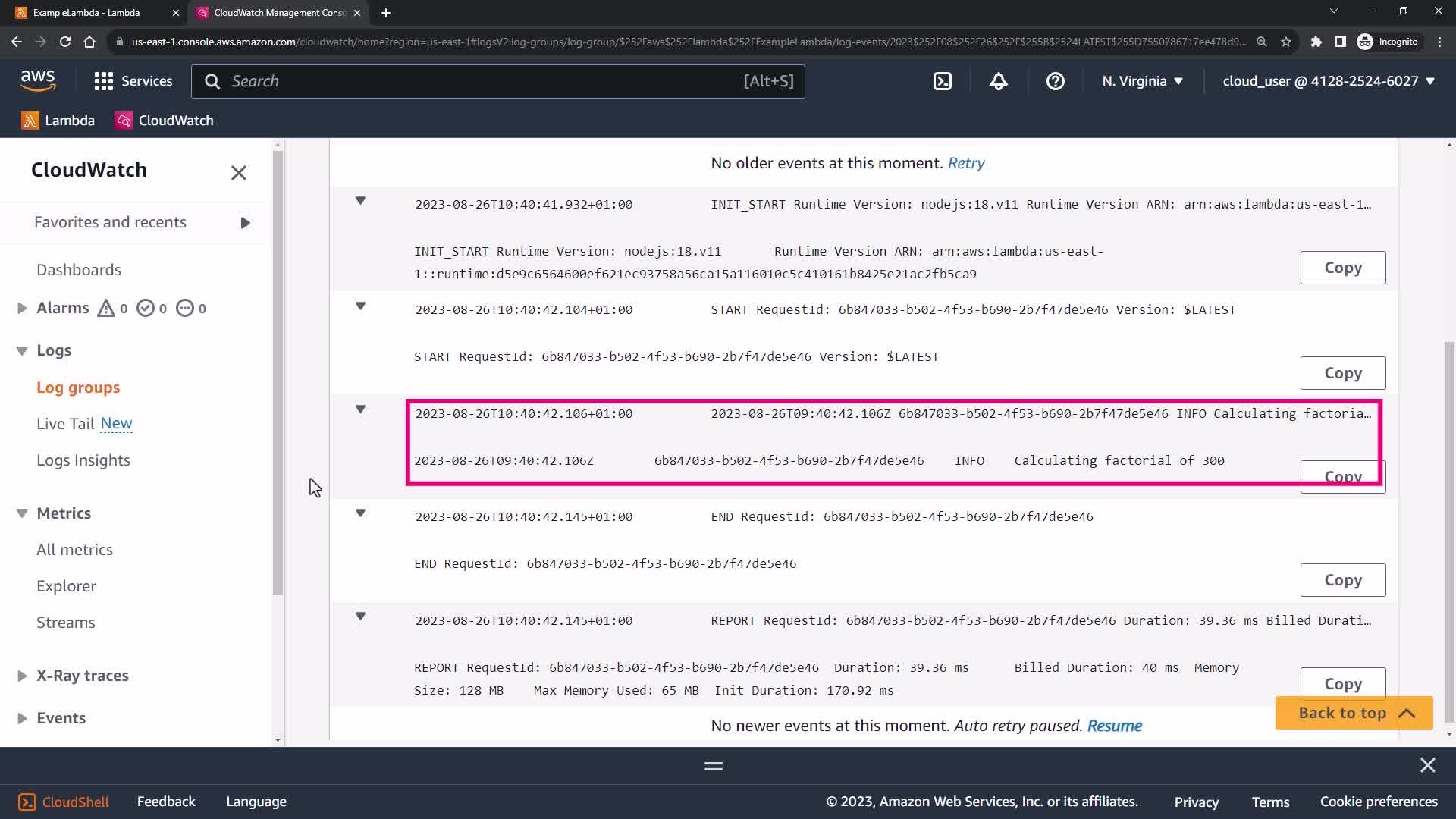Click the Back to top button
The image size is (1456, 819).
pos(1354,713)
